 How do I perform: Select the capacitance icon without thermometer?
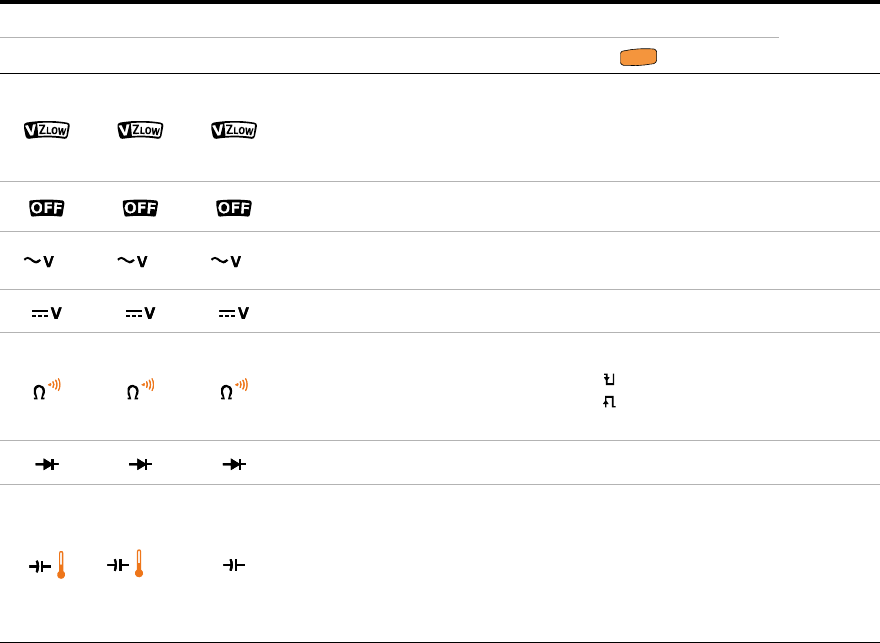[234, 566]
